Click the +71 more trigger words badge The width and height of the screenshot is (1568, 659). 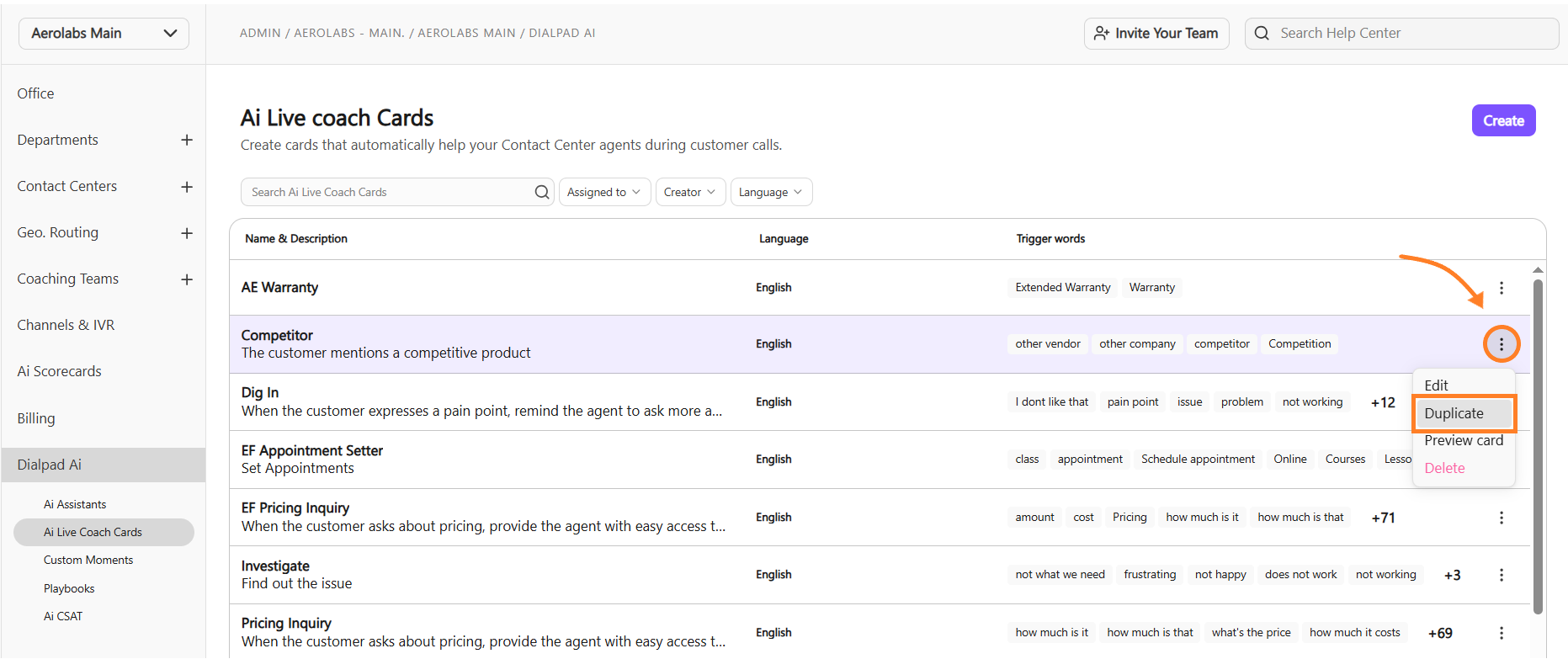(x=1383, y=518)
